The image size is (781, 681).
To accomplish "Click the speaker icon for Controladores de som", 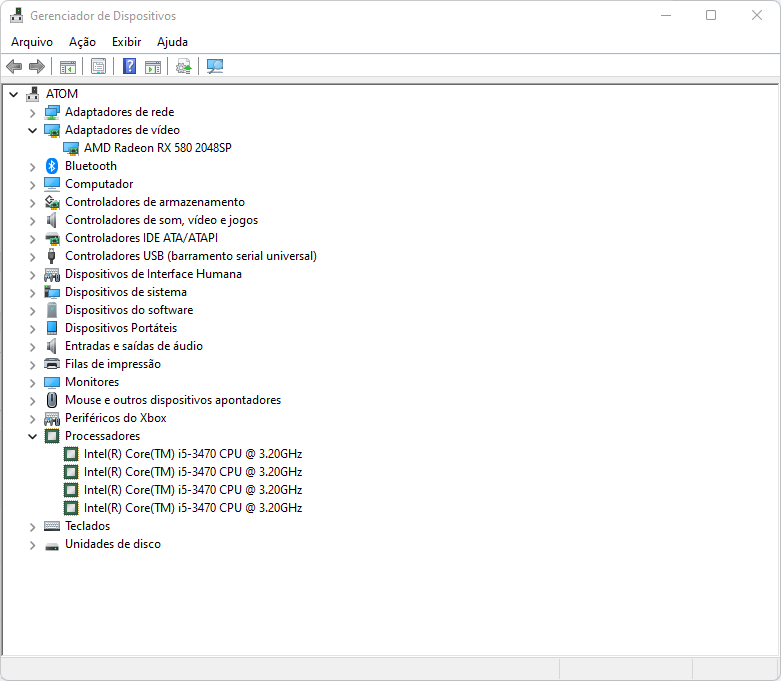I will [52, 220].
